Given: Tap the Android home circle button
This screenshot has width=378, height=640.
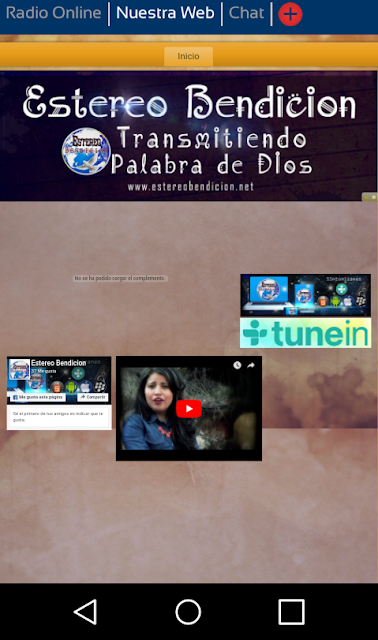Looking at the screenshot, I should pyautogui.click(x=188, y=611).
